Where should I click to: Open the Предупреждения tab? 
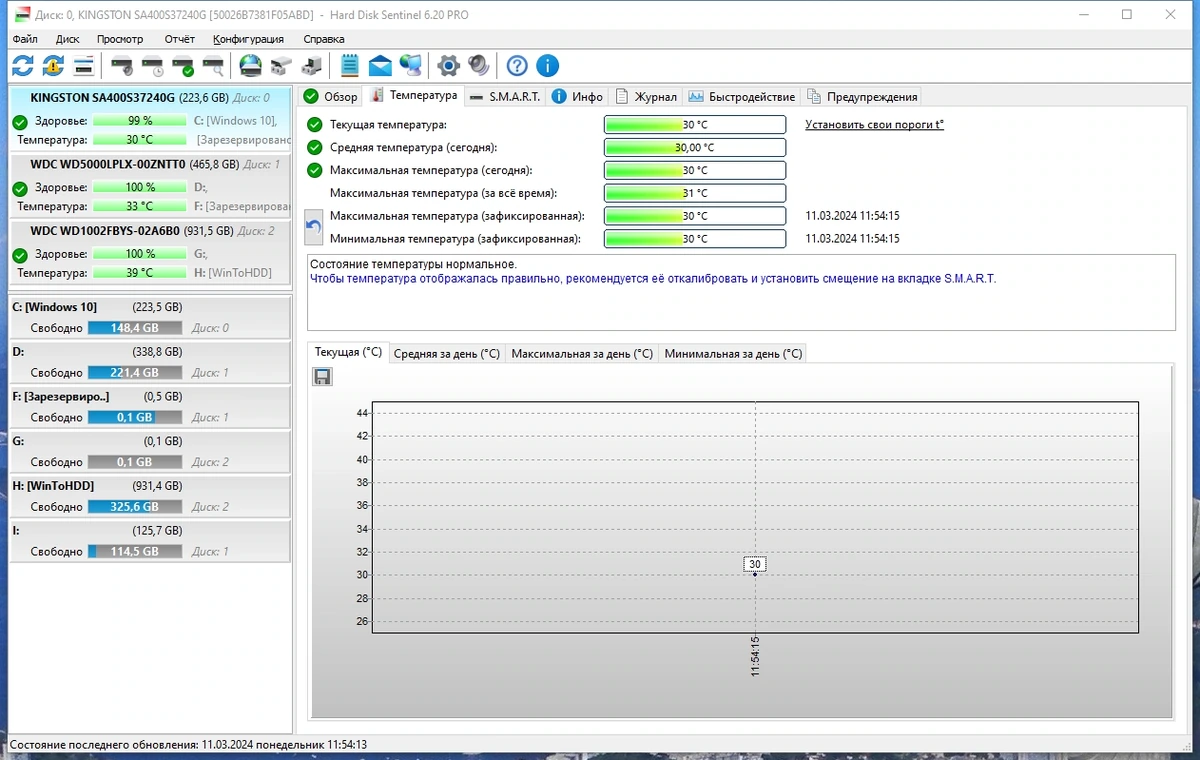(x=862, y=97)
